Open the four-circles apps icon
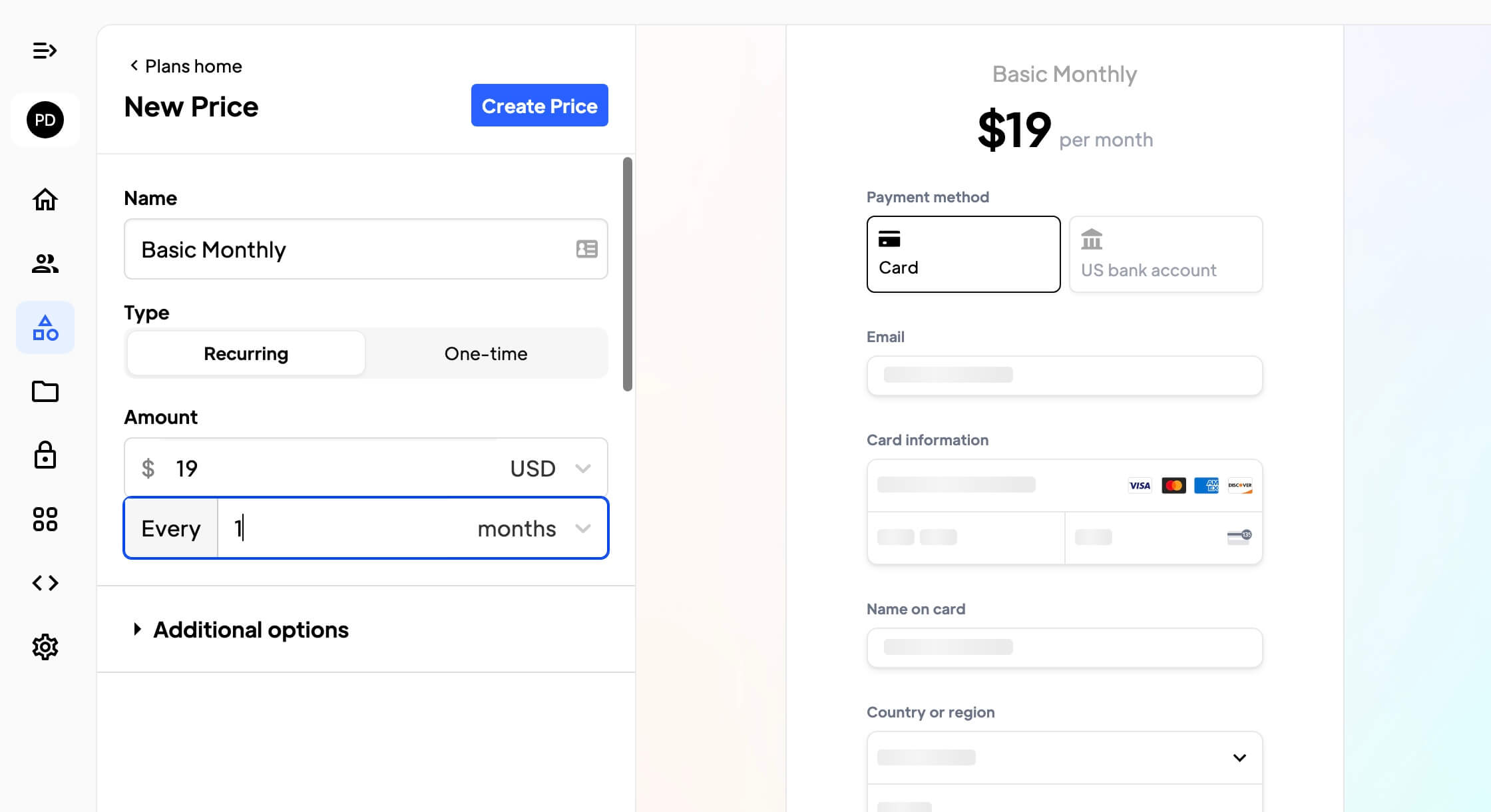1491x812 pixels. click(45, 519)
